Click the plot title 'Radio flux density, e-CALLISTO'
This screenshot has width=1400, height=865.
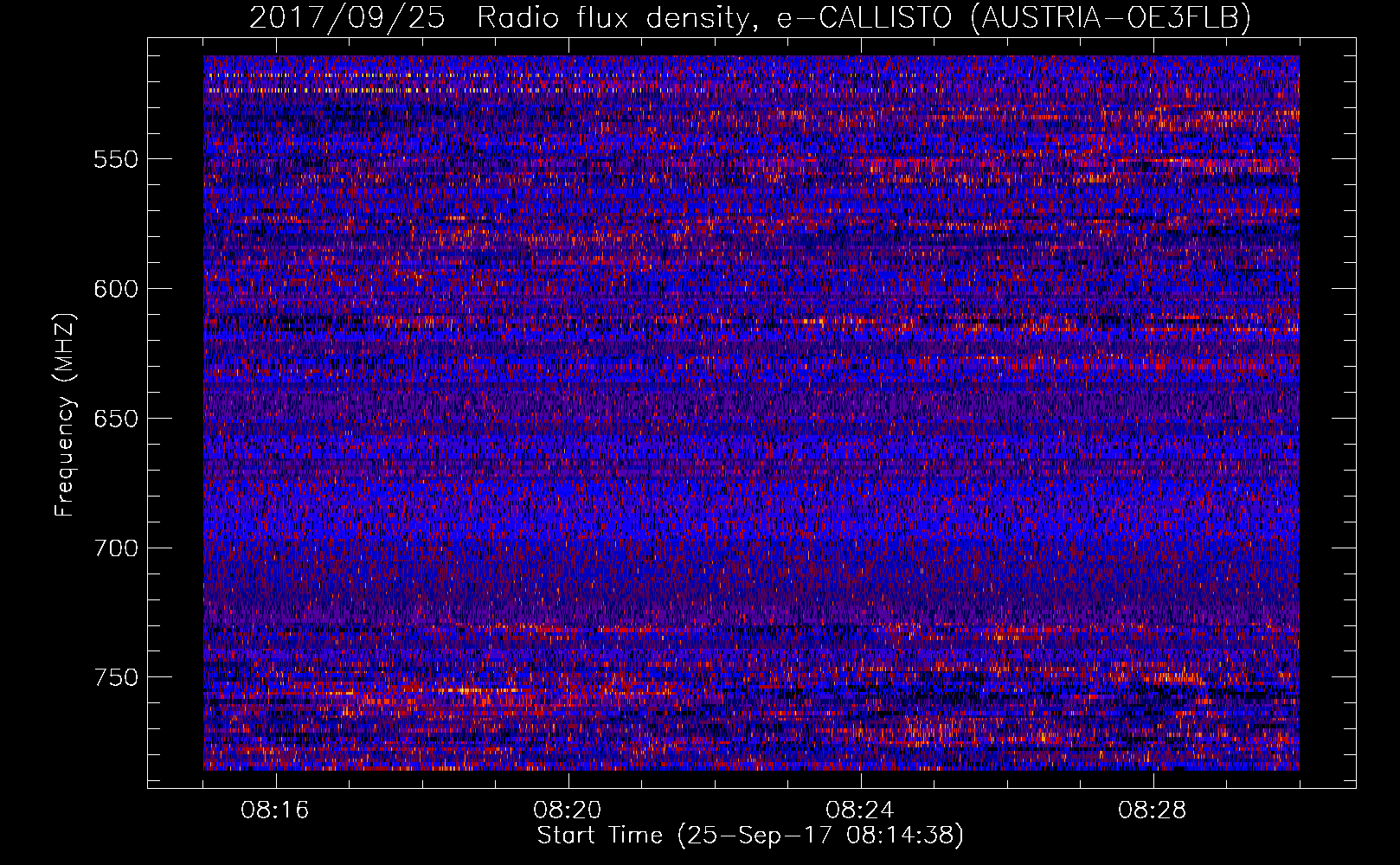(716, 17)
